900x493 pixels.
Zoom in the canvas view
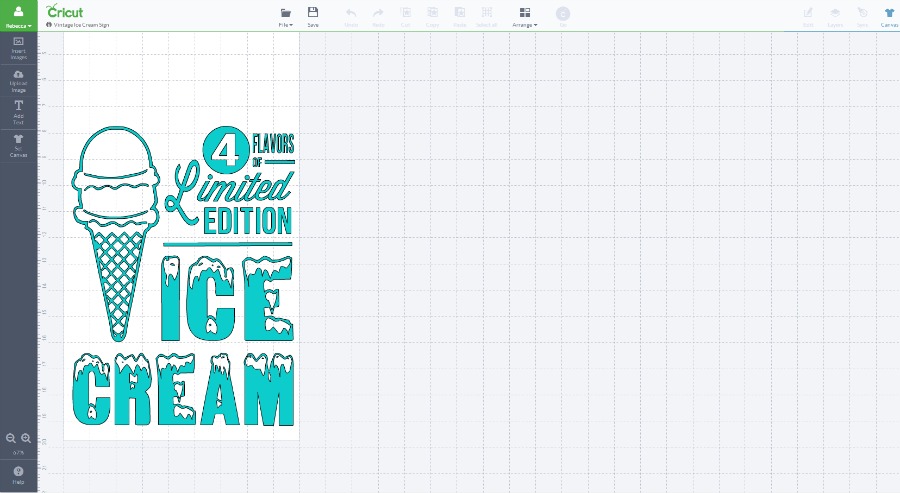point(26,438)
